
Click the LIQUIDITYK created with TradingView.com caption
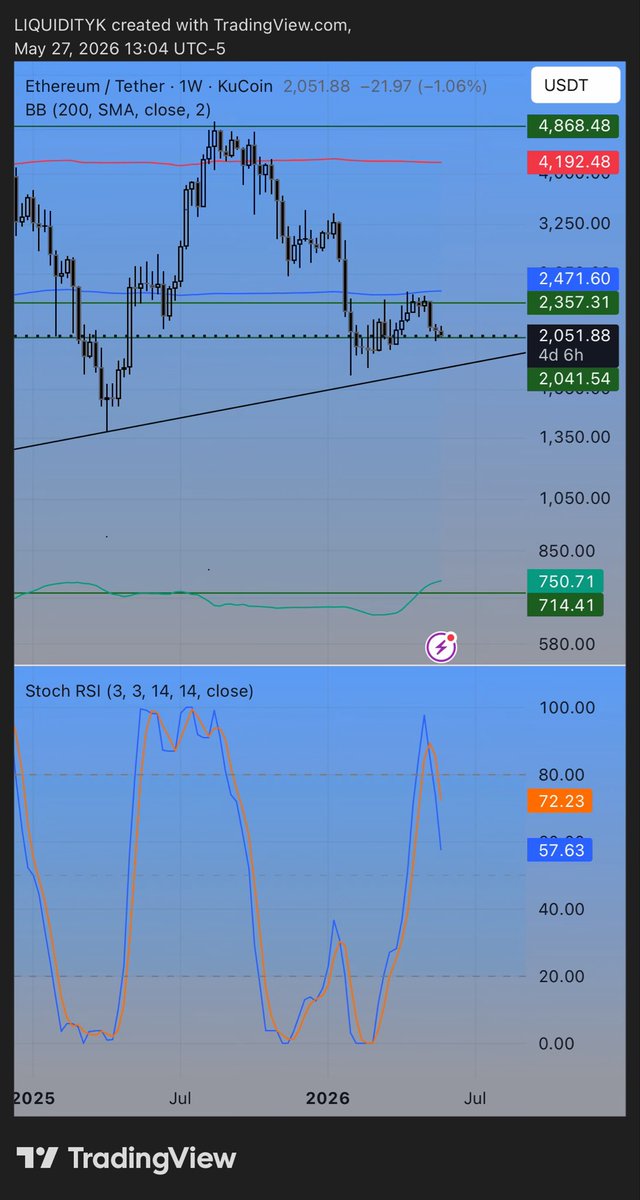(183, 25)
